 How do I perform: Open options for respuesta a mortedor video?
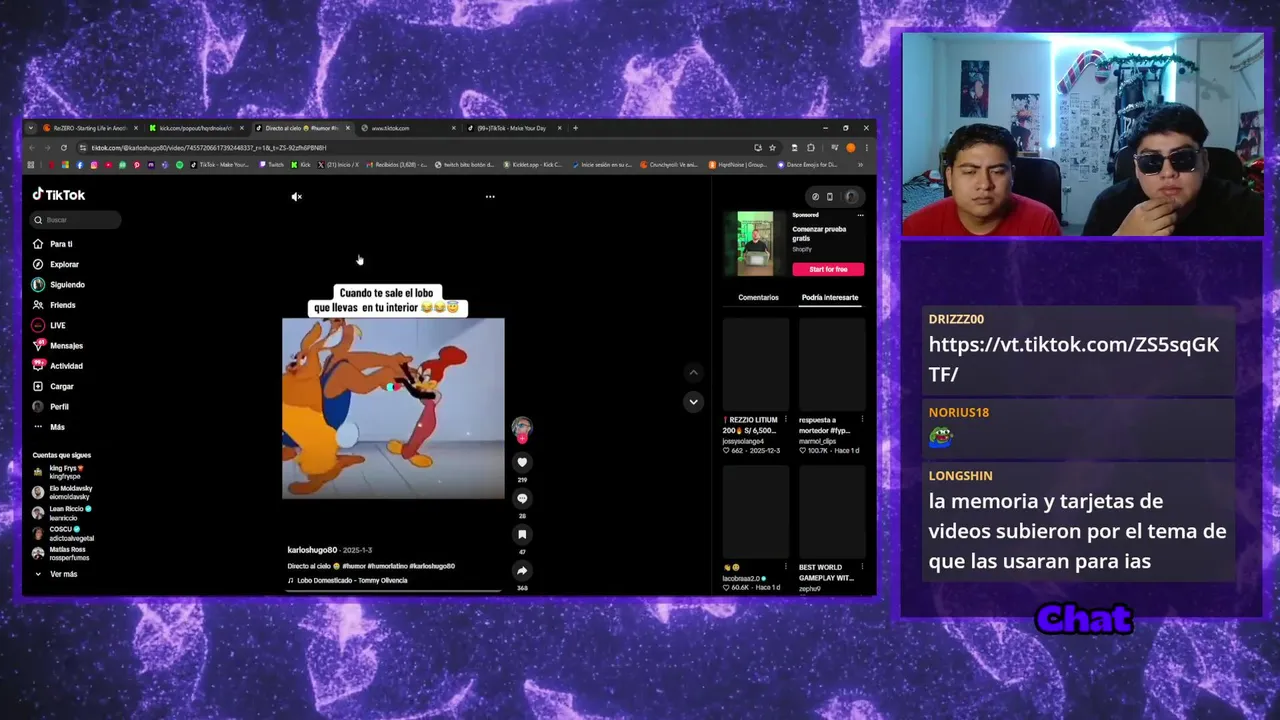(x=861, y=420)
